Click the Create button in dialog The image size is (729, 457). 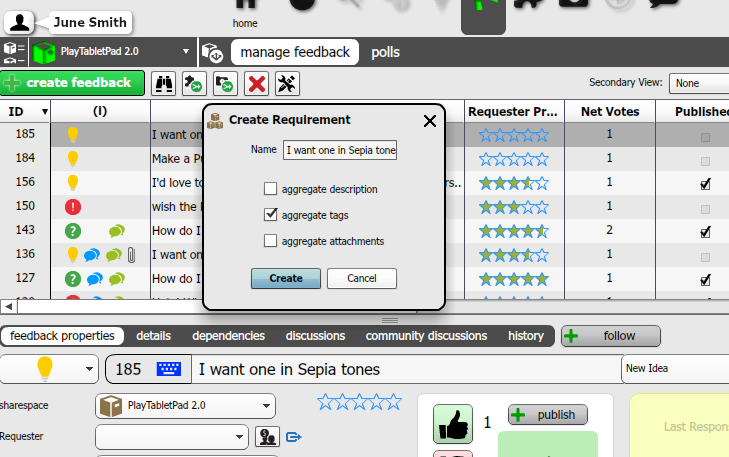pyautogui.click(x=285, y=278)
